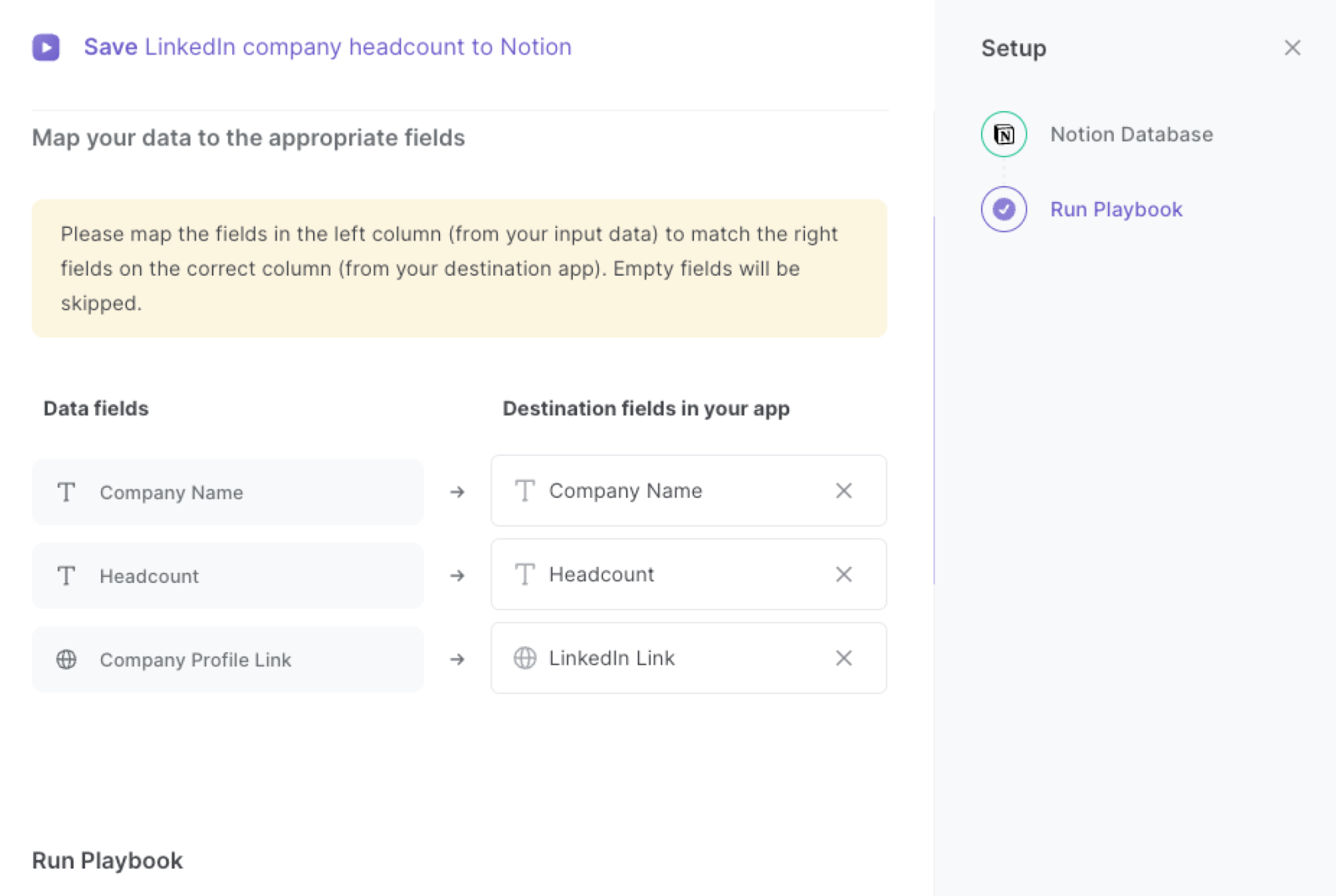This screenshot has height=896, width=1336.
Task: Clear the Headcount destination mapping
Action: [844, 575]
